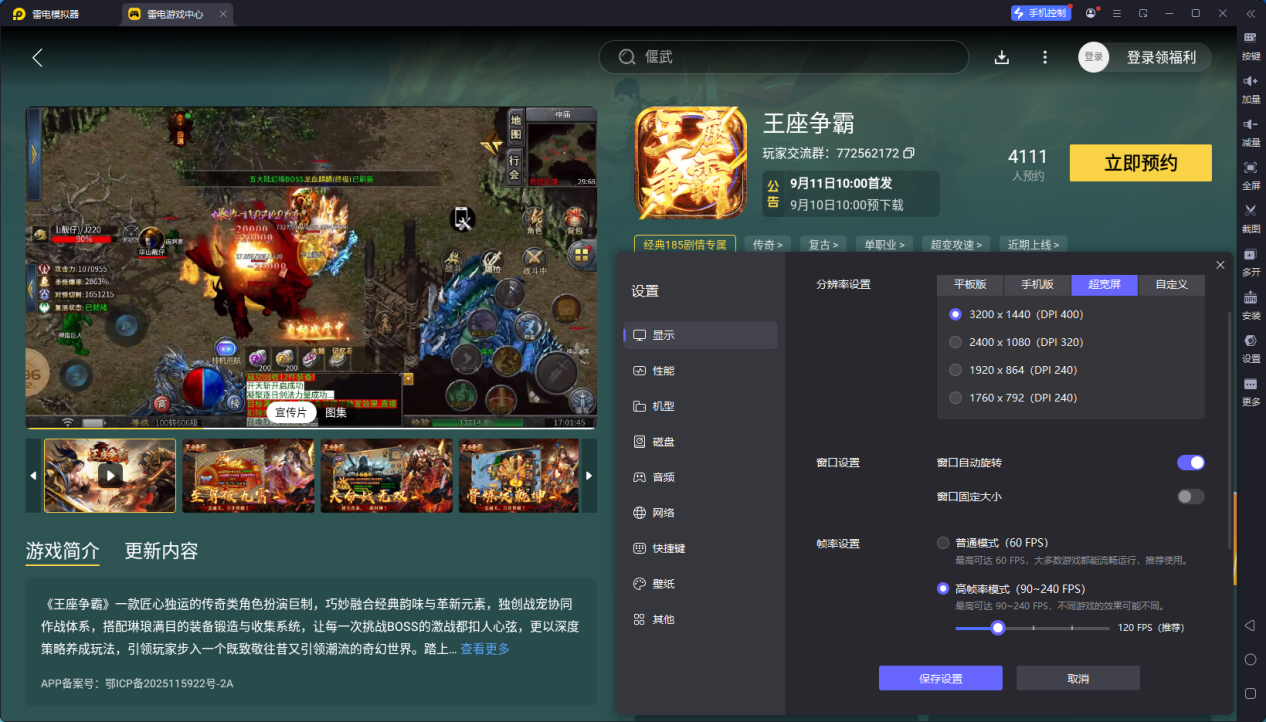The width and height of the screenshot is (1266, 722).
Task: Tap the Android home circle button
Action: pyautogui.click(x=1250, y=659)
